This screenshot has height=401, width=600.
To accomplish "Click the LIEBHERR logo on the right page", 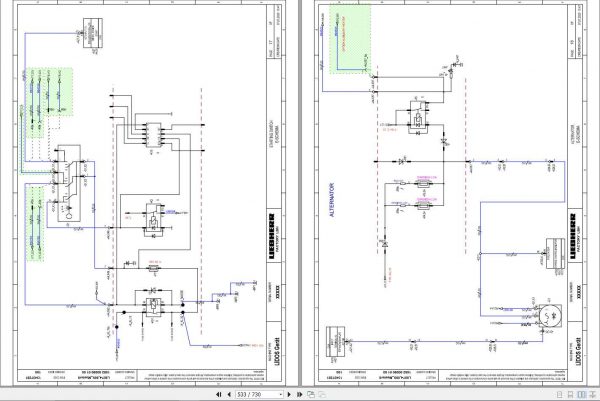I will (572, 236).
